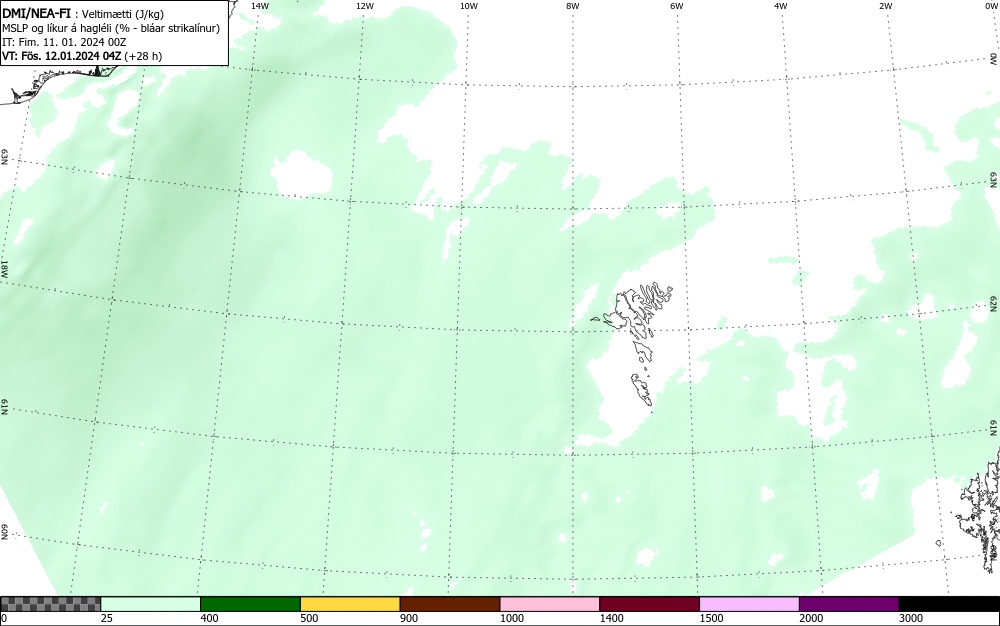Screen dimensions: 1000x626
Task: Click the legend value '1400'
Action: pos(611,618)
